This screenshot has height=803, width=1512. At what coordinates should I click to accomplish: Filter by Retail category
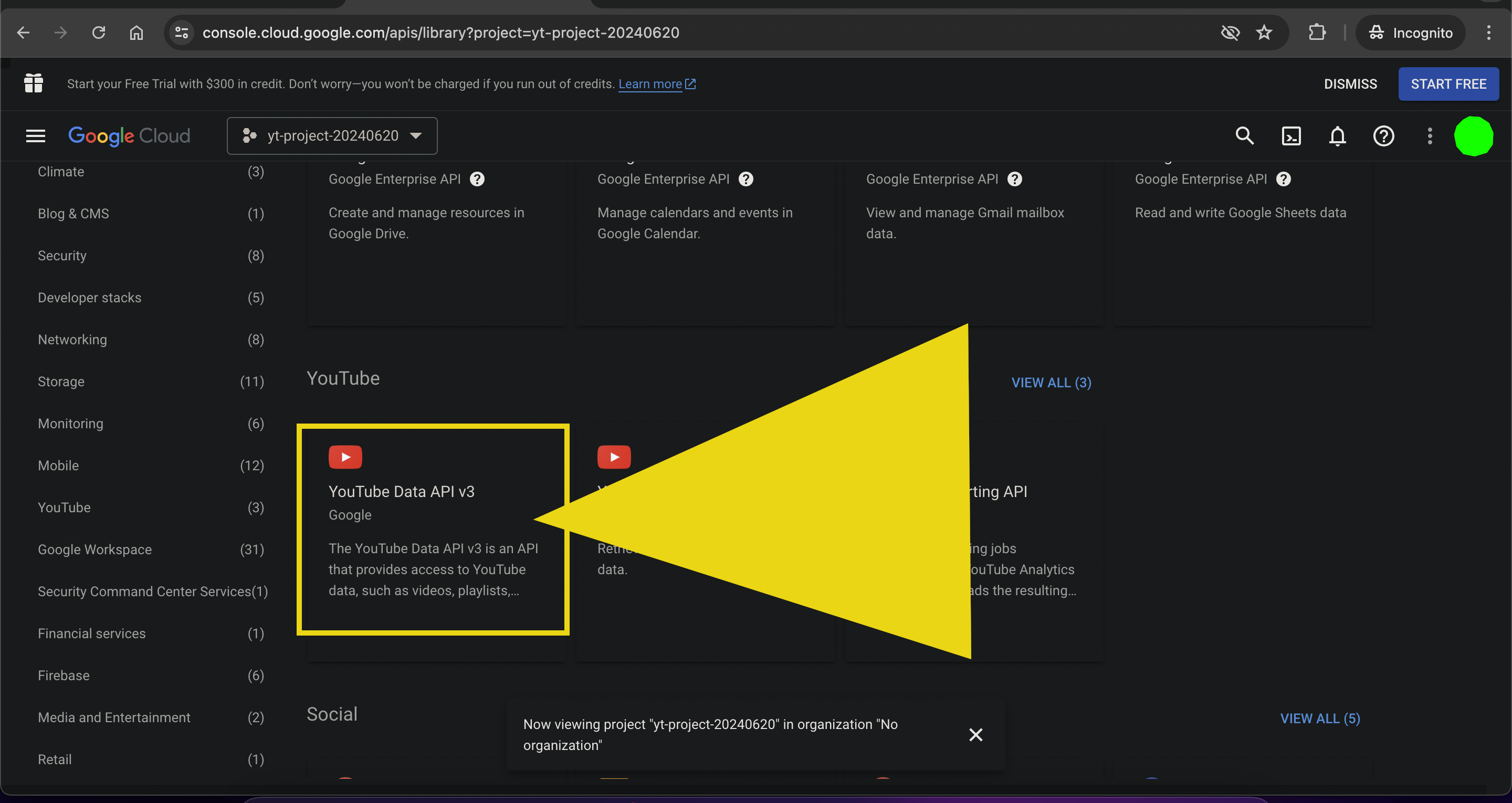151,759
